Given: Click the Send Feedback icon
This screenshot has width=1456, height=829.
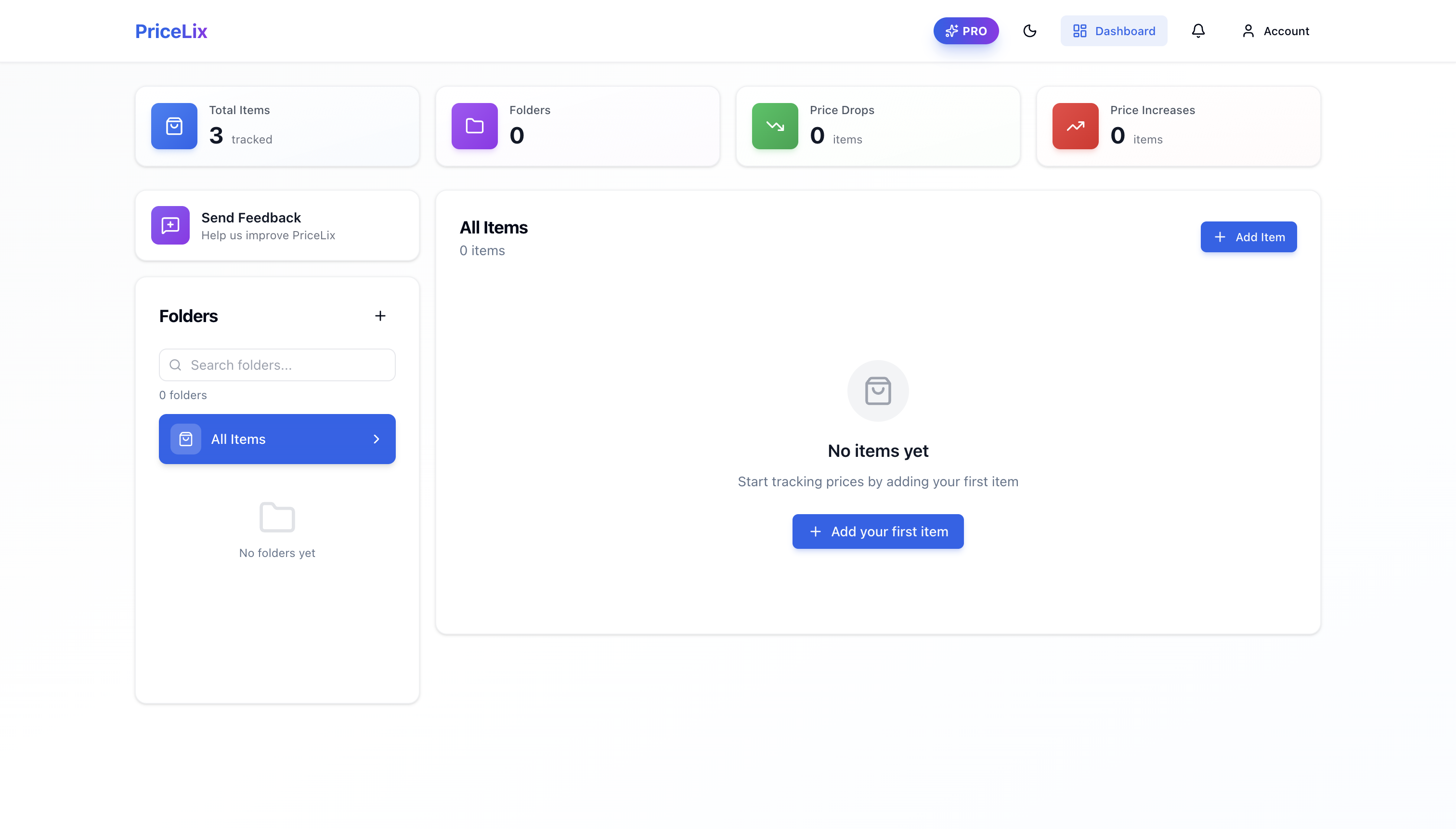Looking at the screenshot, I should (169, 225).
